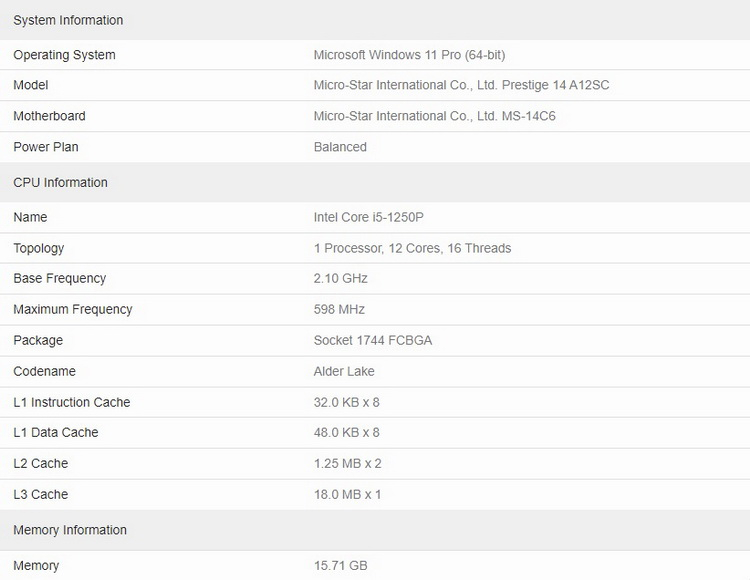Image resolution: width=750 pixels, height=580 pixels.
Task: Click the 'Package' label
Action: pos(38,340)
